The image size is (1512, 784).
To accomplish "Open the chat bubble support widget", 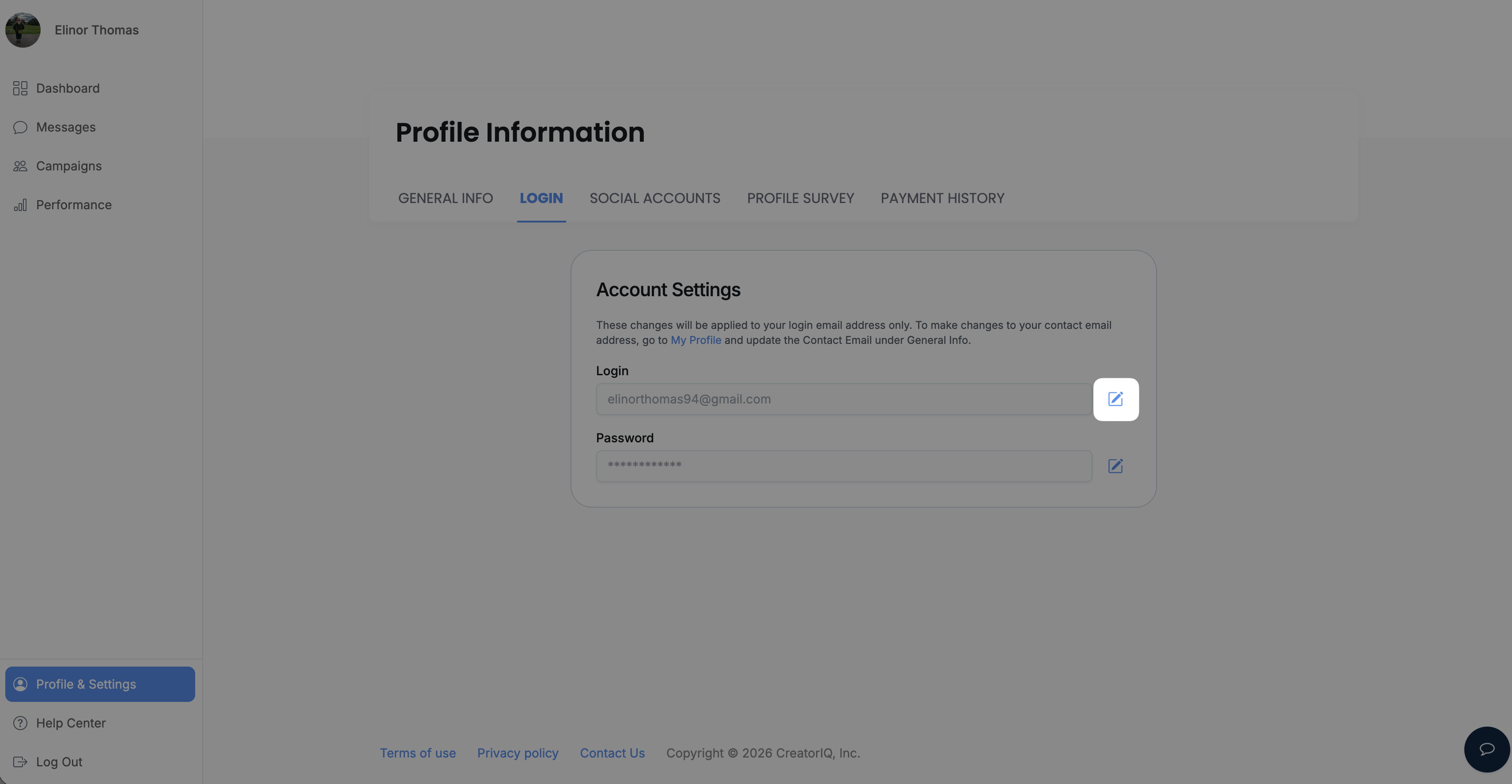I will pos(1486,749).
